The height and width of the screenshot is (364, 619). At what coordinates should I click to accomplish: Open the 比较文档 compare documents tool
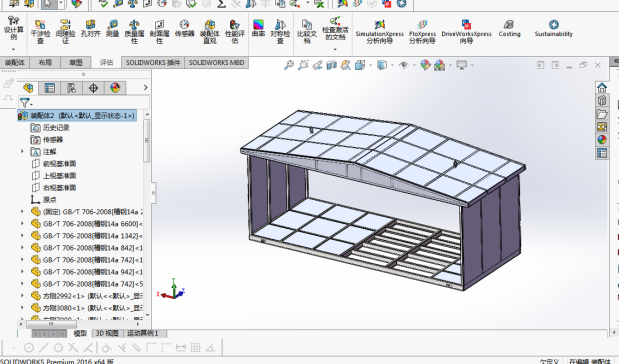(x=307, y=32)
